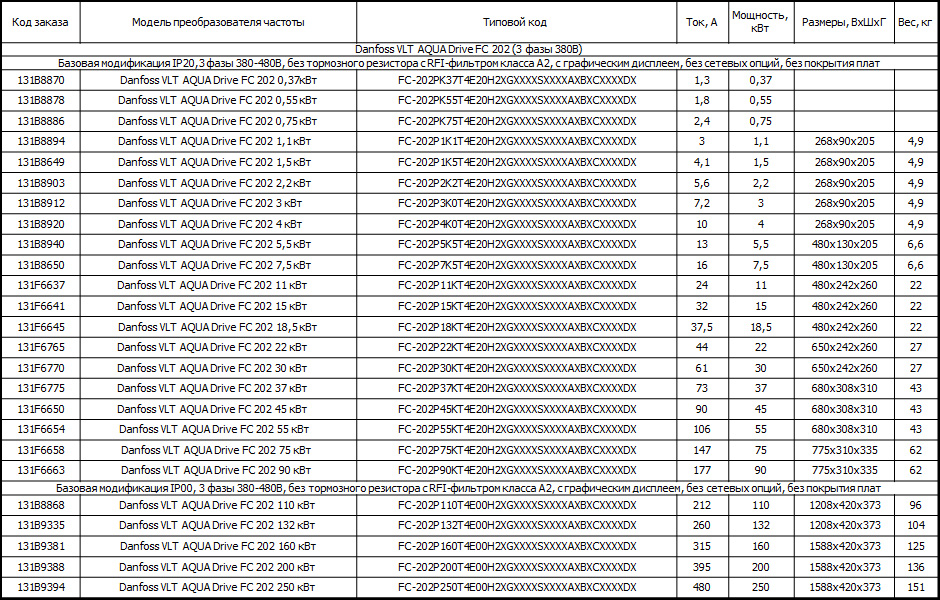The width and height of the screenshot is (940, 600).
Task: Select model 'Danfoss VLT AQUA Drive FC 202 90 кВт'
Action: 216,470
